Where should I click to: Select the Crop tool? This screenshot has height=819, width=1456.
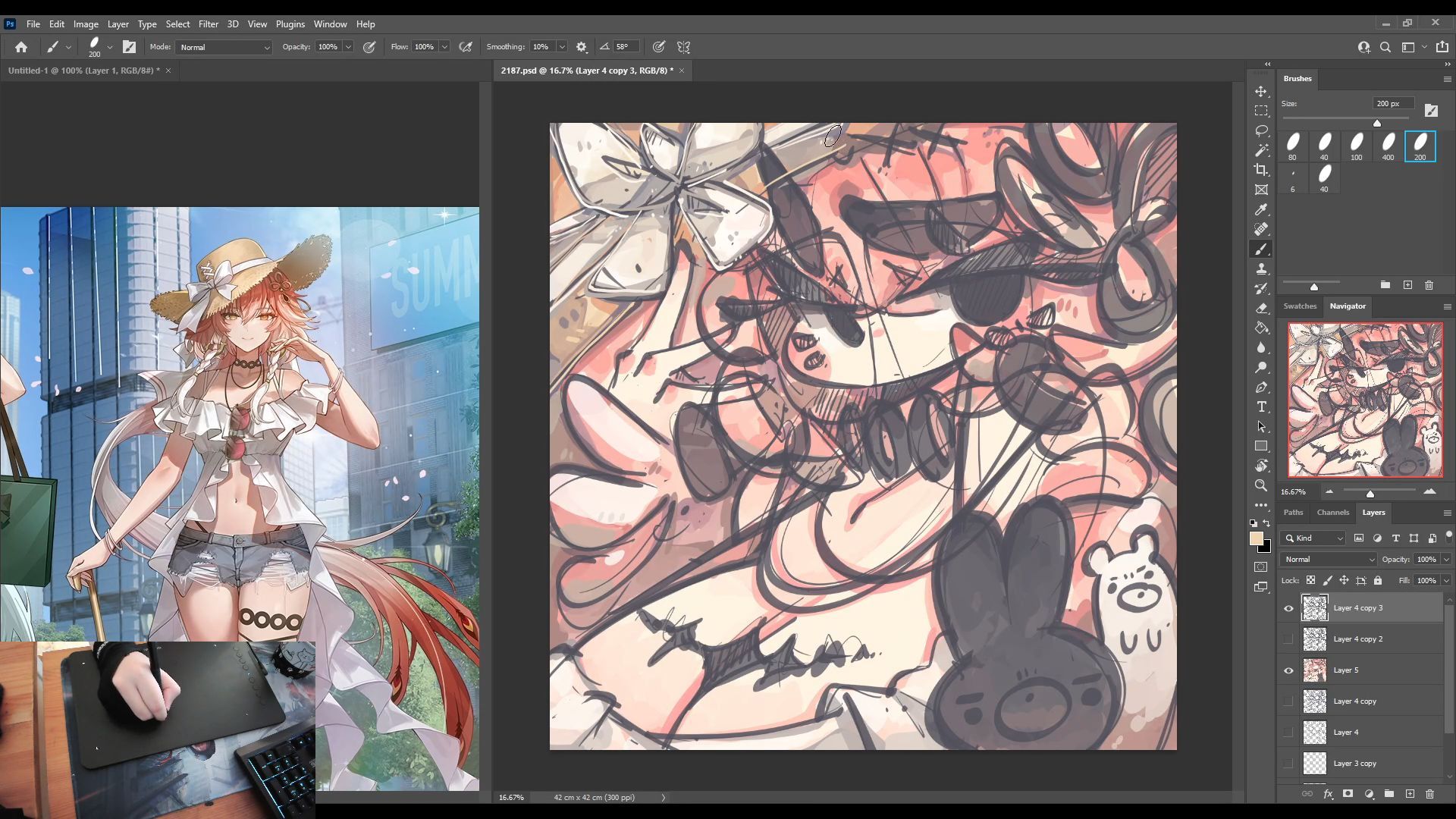[x=1261, y=170]
